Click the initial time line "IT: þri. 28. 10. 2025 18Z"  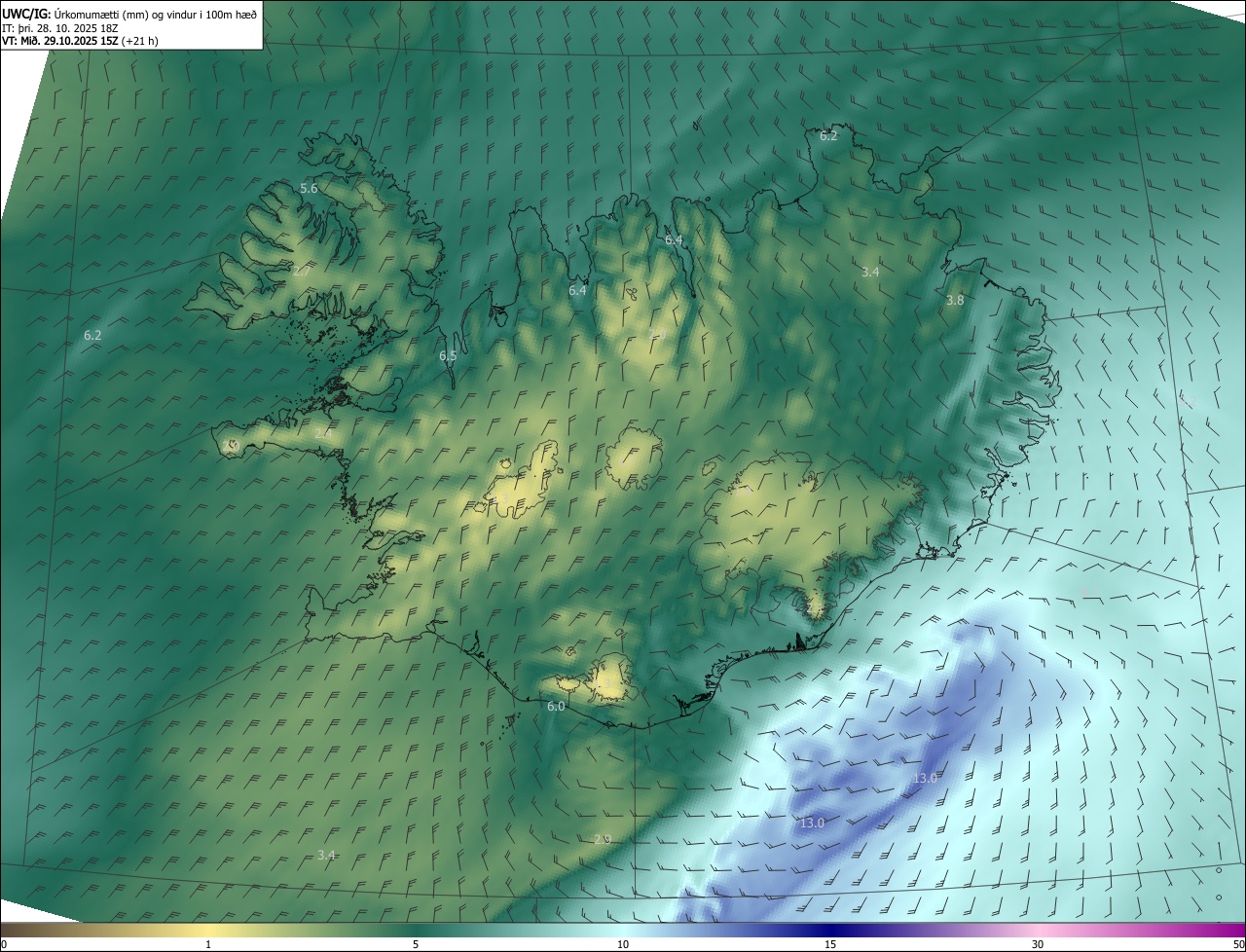point(59,28)
